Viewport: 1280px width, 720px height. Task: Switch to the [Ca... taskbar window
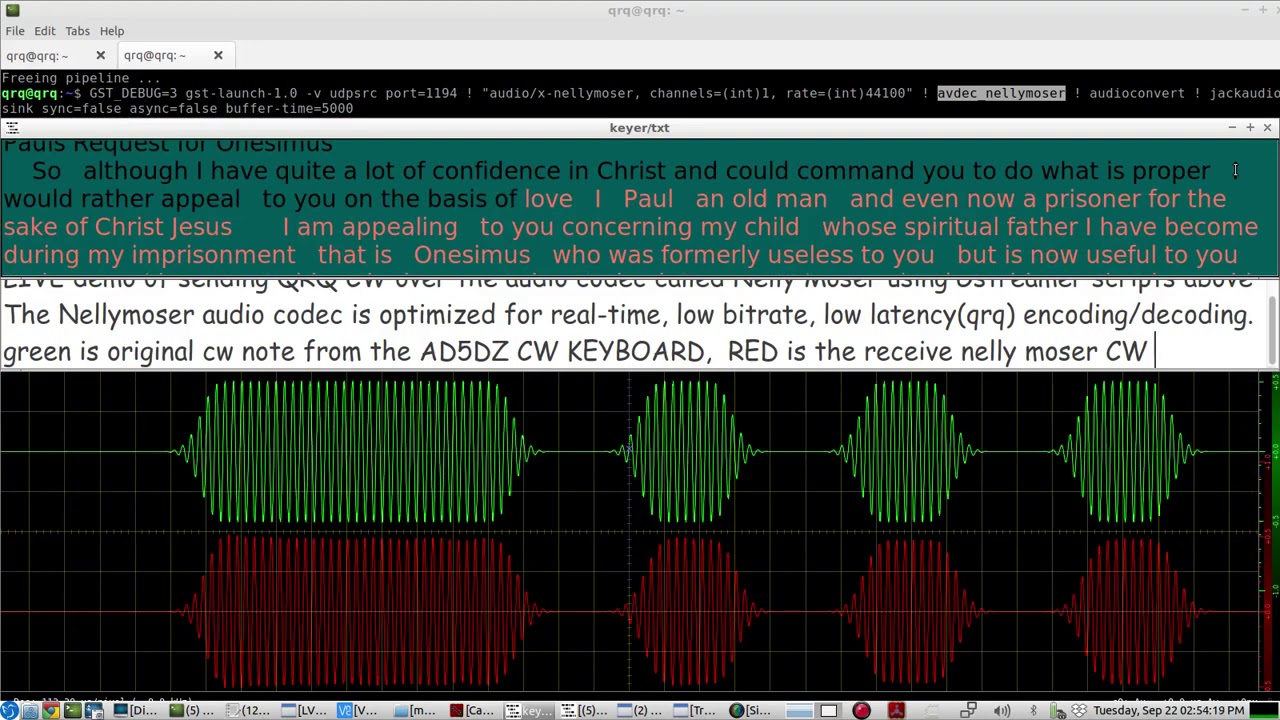[x=473, y=710]
